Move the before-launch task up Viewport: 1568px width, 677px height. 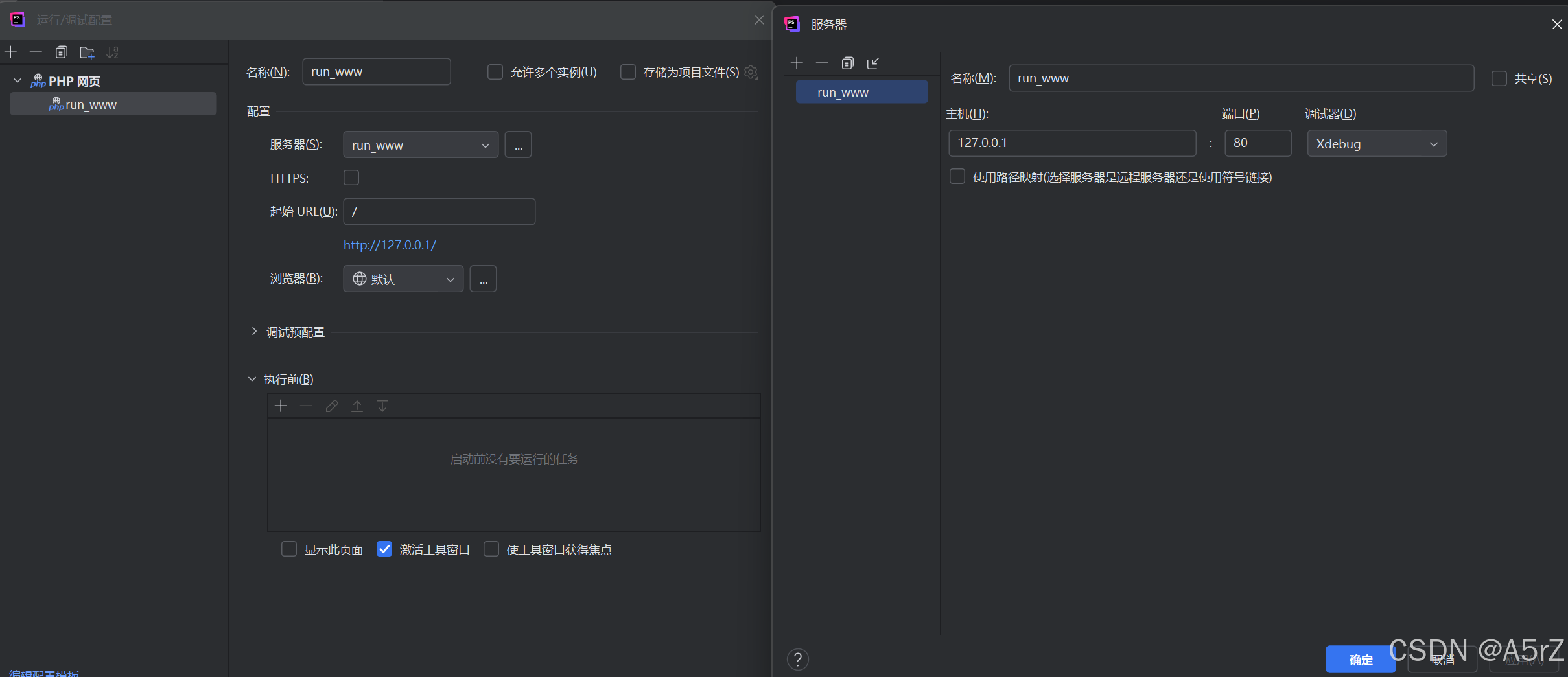[x=357, y=406]
